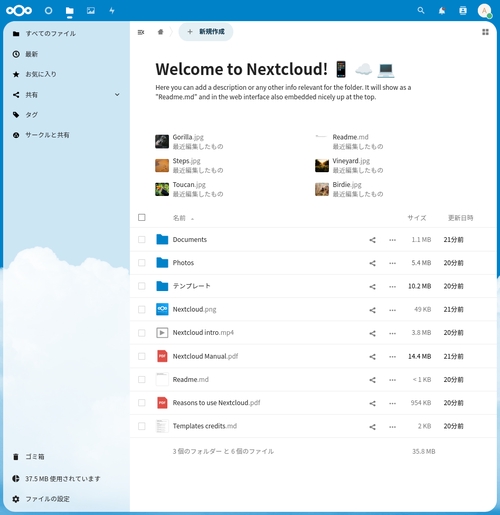
Task: Open the contacts menu icon
Action: 463,11
